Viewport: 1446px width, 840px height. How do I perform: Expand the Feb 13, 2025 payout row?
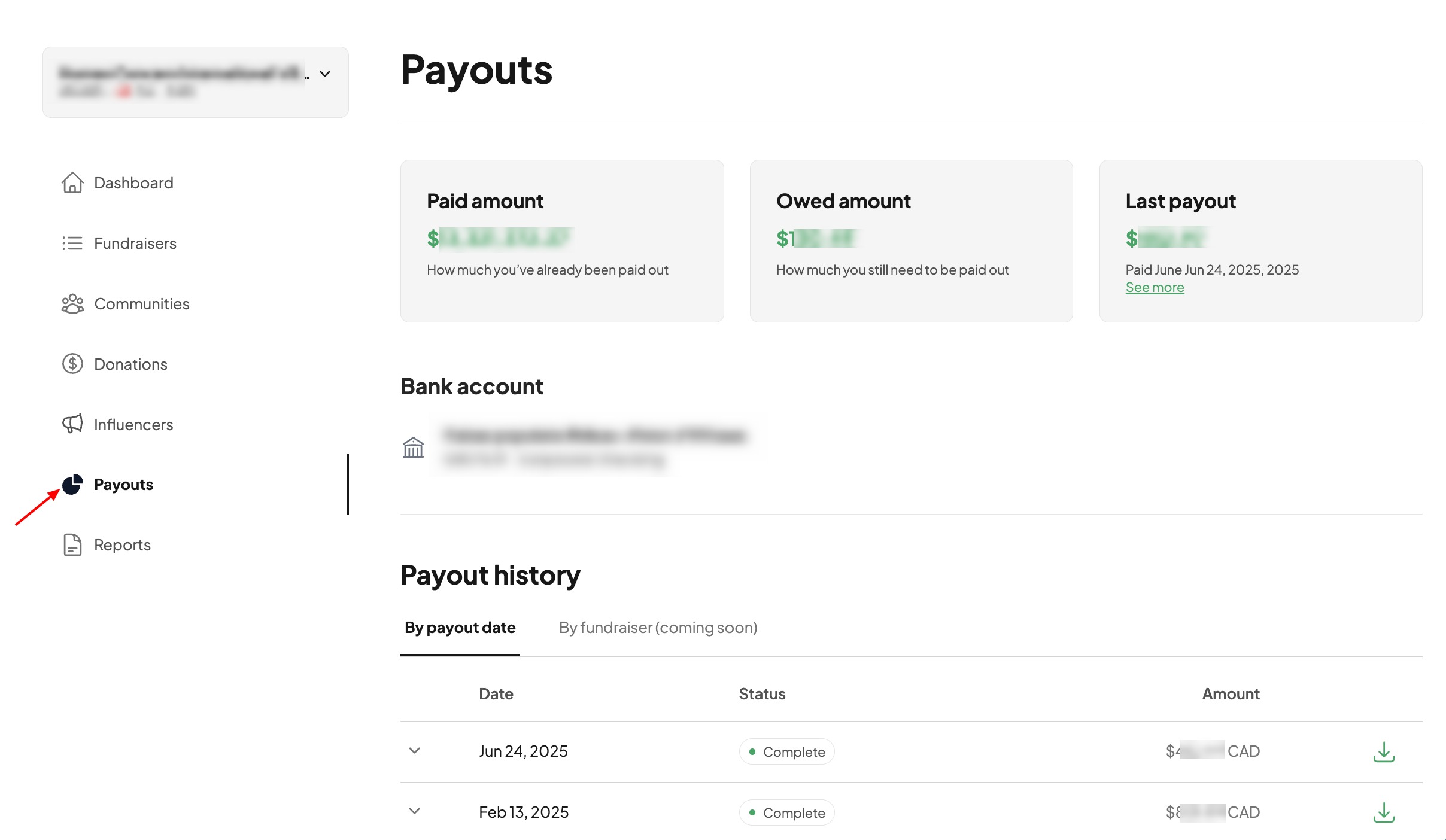coord(414,811)
